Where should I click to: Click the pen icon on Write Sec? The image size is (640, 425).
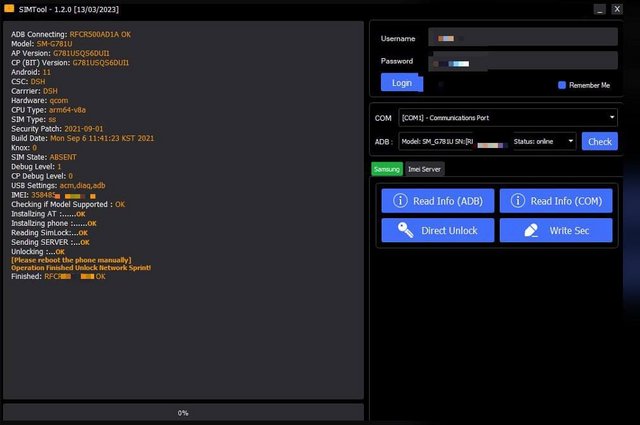click(x=531, y=231)
